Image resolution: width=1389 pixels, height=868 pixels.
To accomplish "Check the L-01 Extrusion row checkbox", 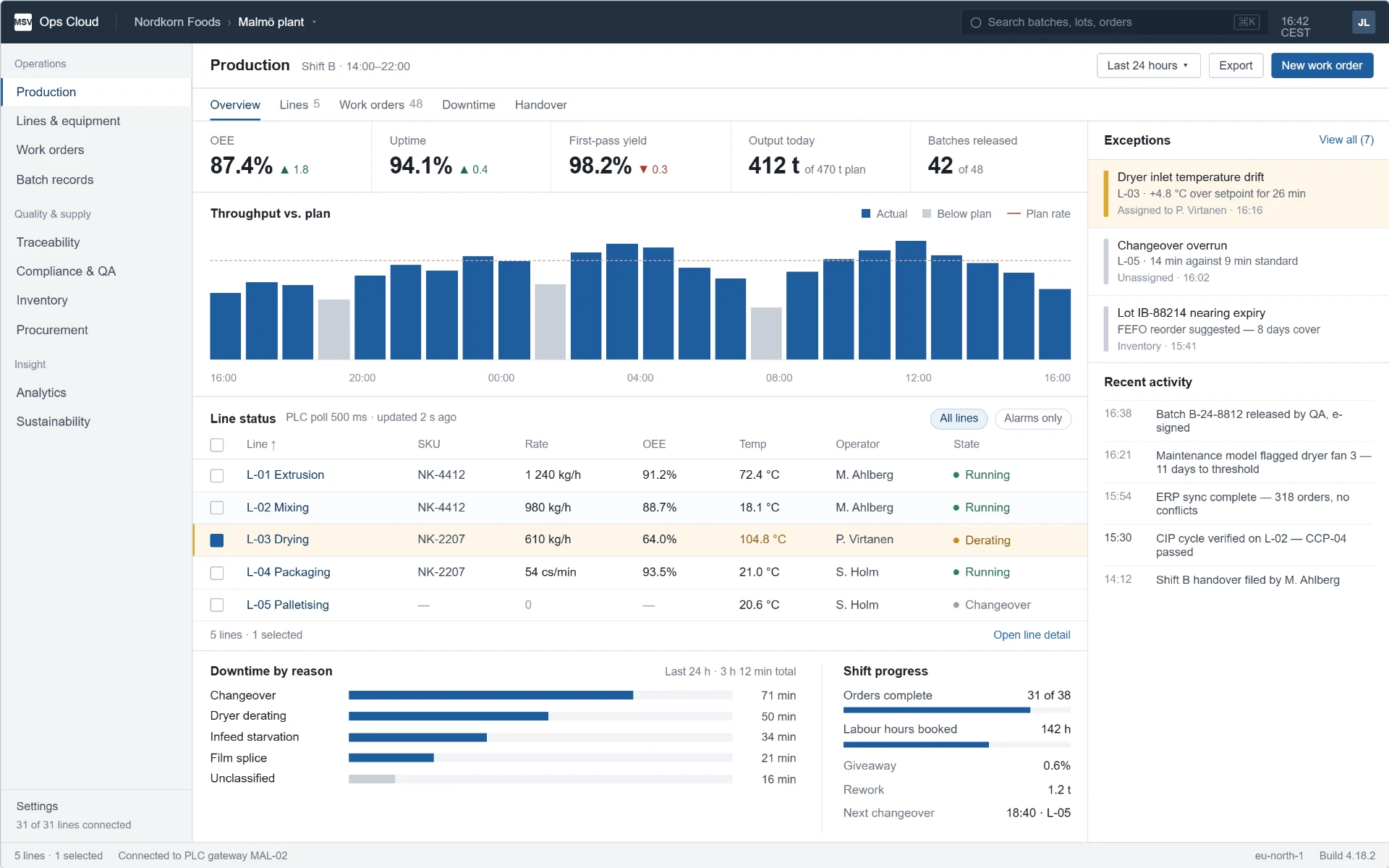I will coord(217,475).
